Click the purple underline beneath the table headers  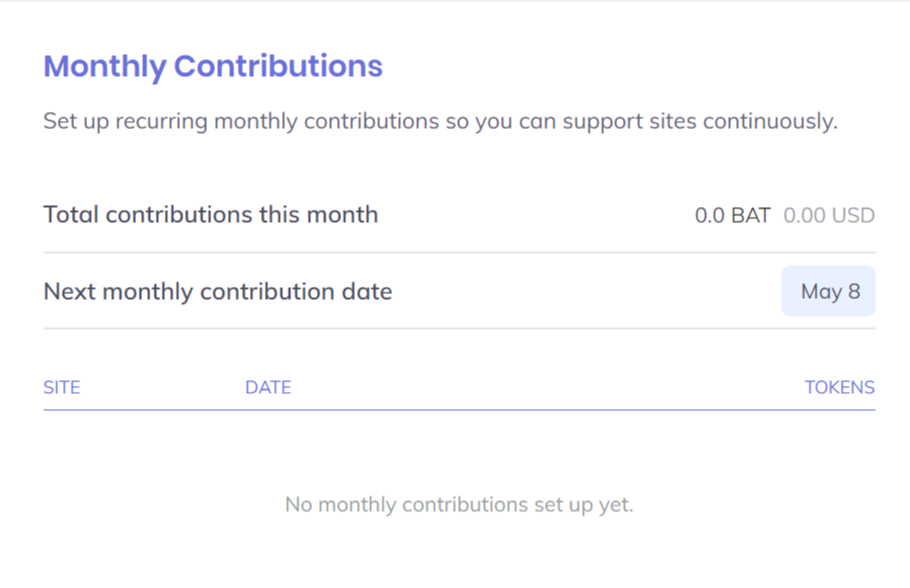459,410
